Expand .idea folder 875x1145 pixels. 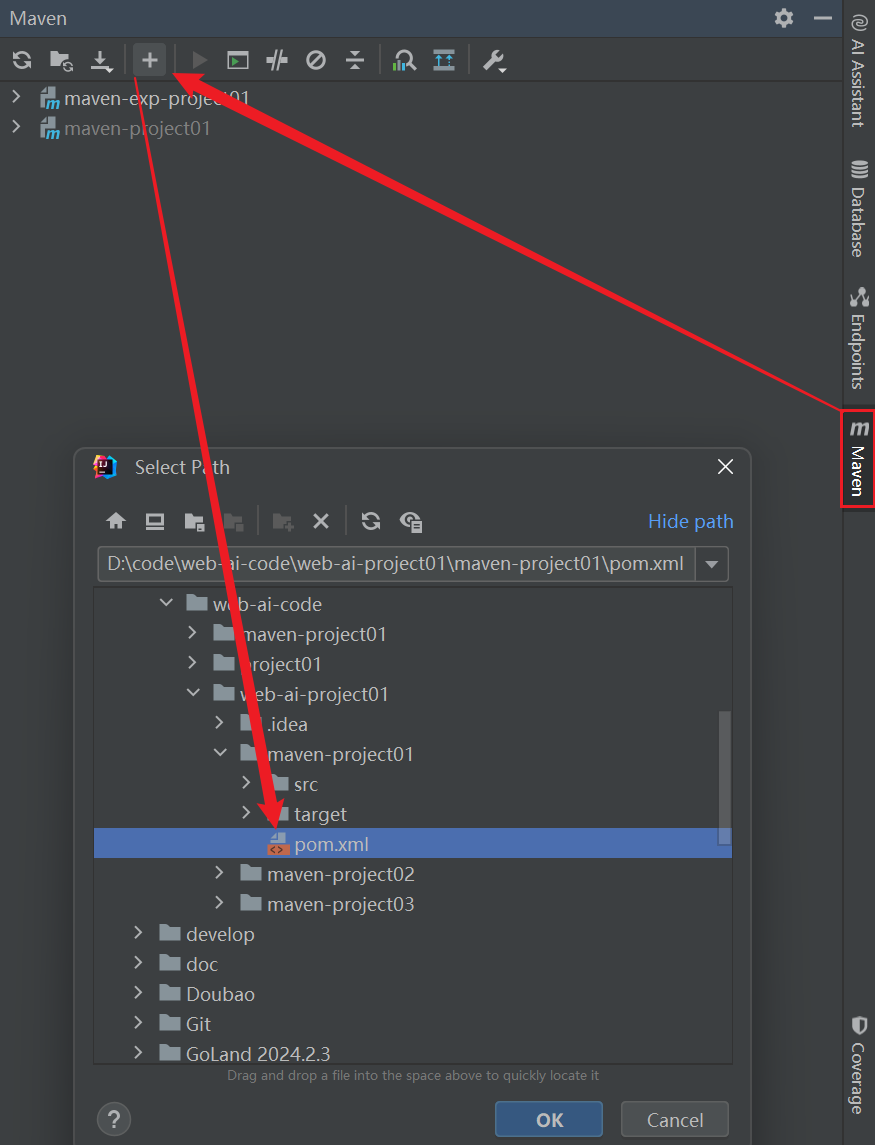tap(220, 722)
